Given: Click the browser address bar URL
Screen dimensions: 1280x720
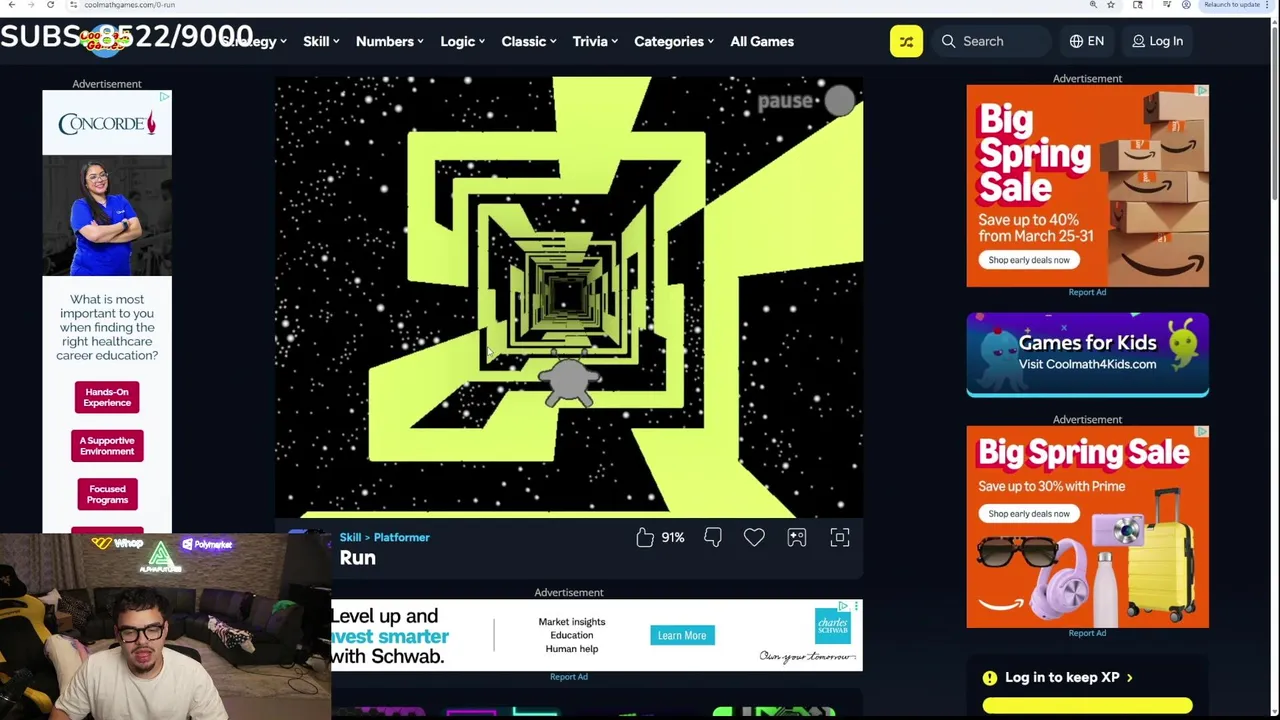Looking at the screenshot, I should coord(130,5).
